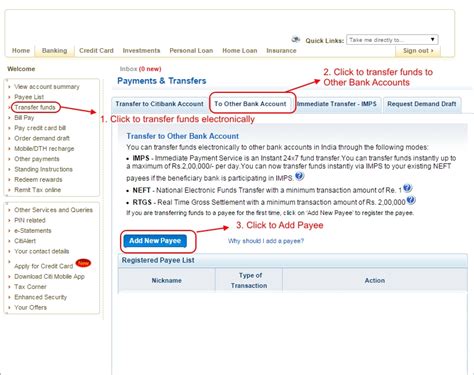Image resolution: width=474 pixels, height=375 pixels.
Task: Open Your Offers link
Action: pyautogui.click(x=30, y=308)
